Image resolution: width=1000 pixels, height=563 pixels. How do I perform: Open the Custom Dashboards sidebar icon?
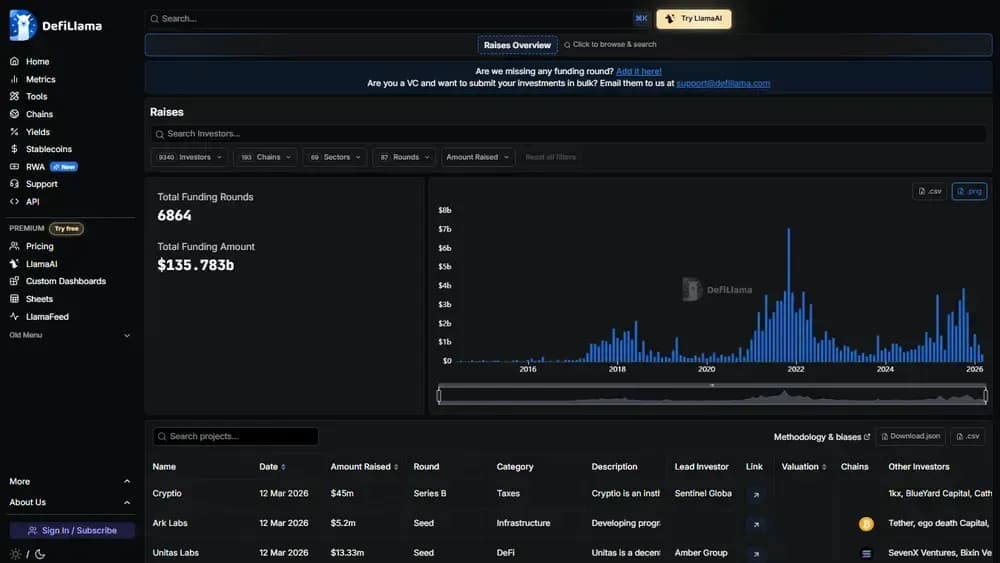(15, 281)
